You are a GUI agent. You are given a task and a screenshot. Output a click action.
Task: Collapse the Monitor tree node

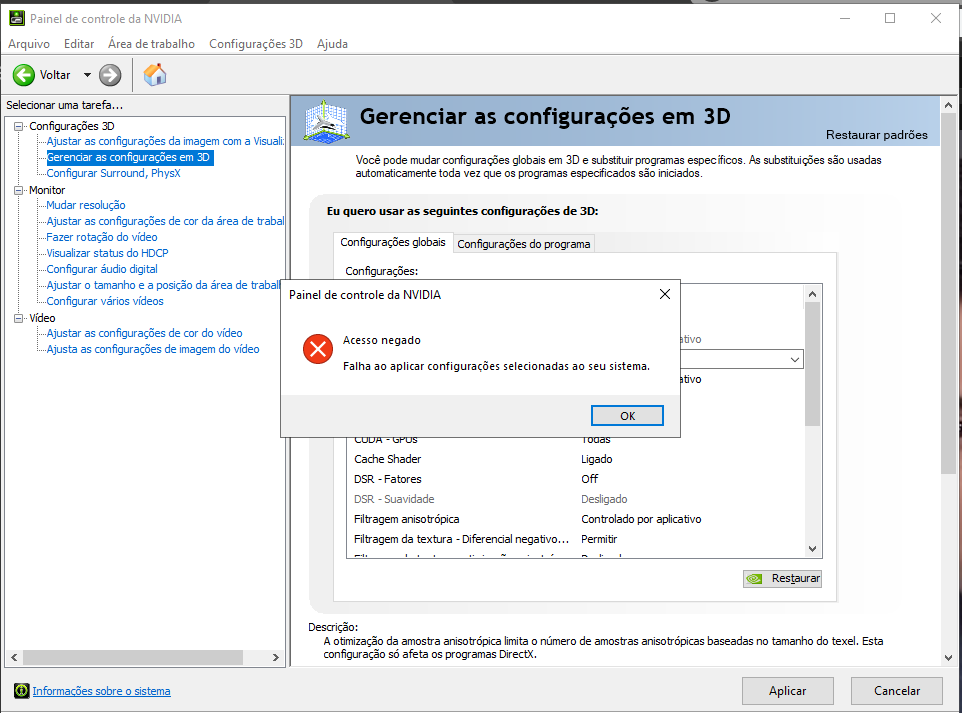(x=19, y=190)
